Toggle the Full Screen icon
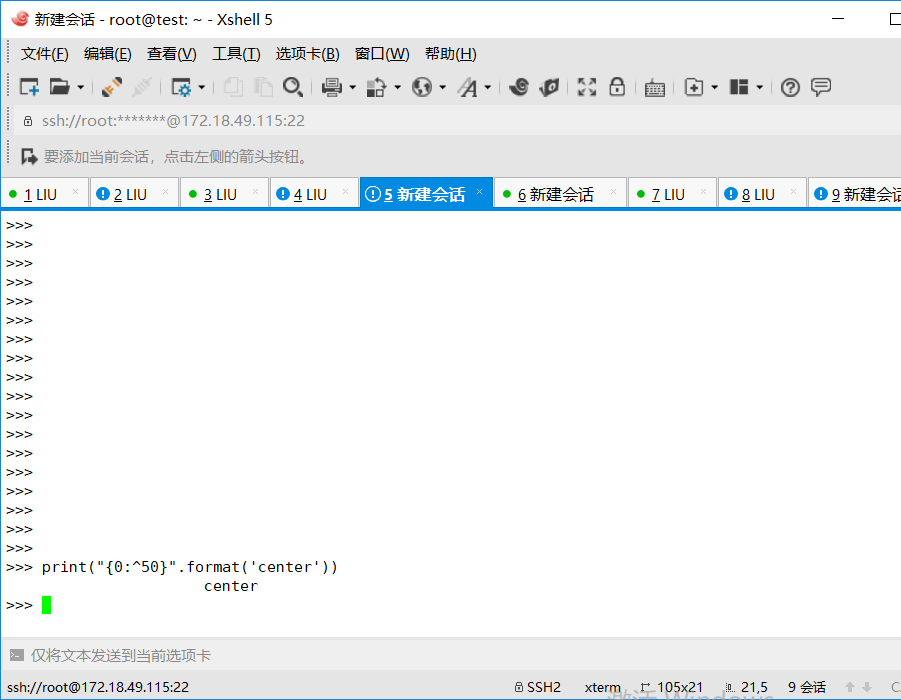The image size is (901, 700). 587,87
